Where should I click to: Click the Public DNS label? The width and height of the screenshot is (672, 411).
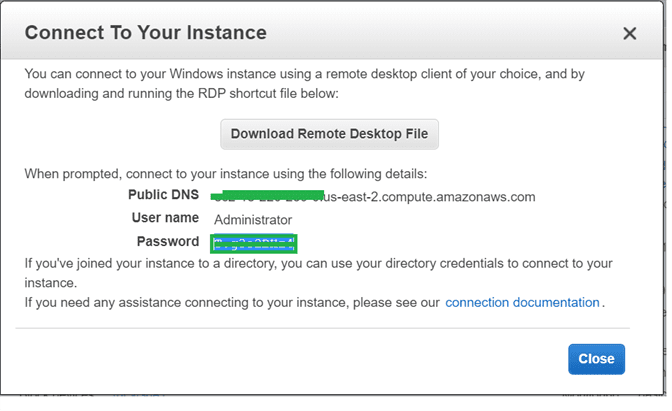164,194
